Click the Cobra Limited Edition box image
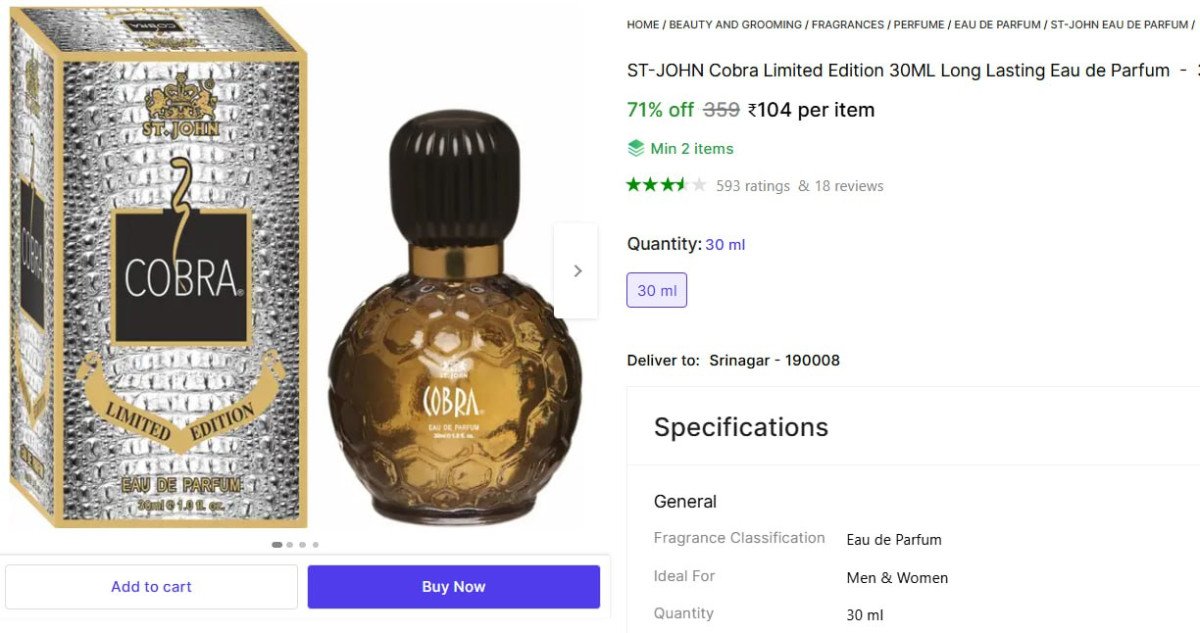Screen dimensions: 1200x633 click(x=160, y=270)
